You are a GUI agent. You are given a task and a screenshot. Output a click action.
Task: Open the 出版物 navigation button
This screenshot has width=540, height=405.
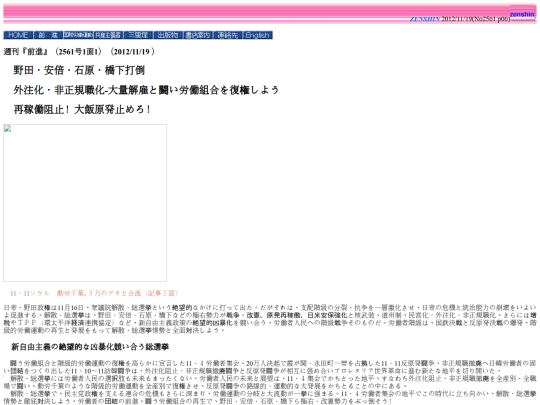tap(168, 35)
